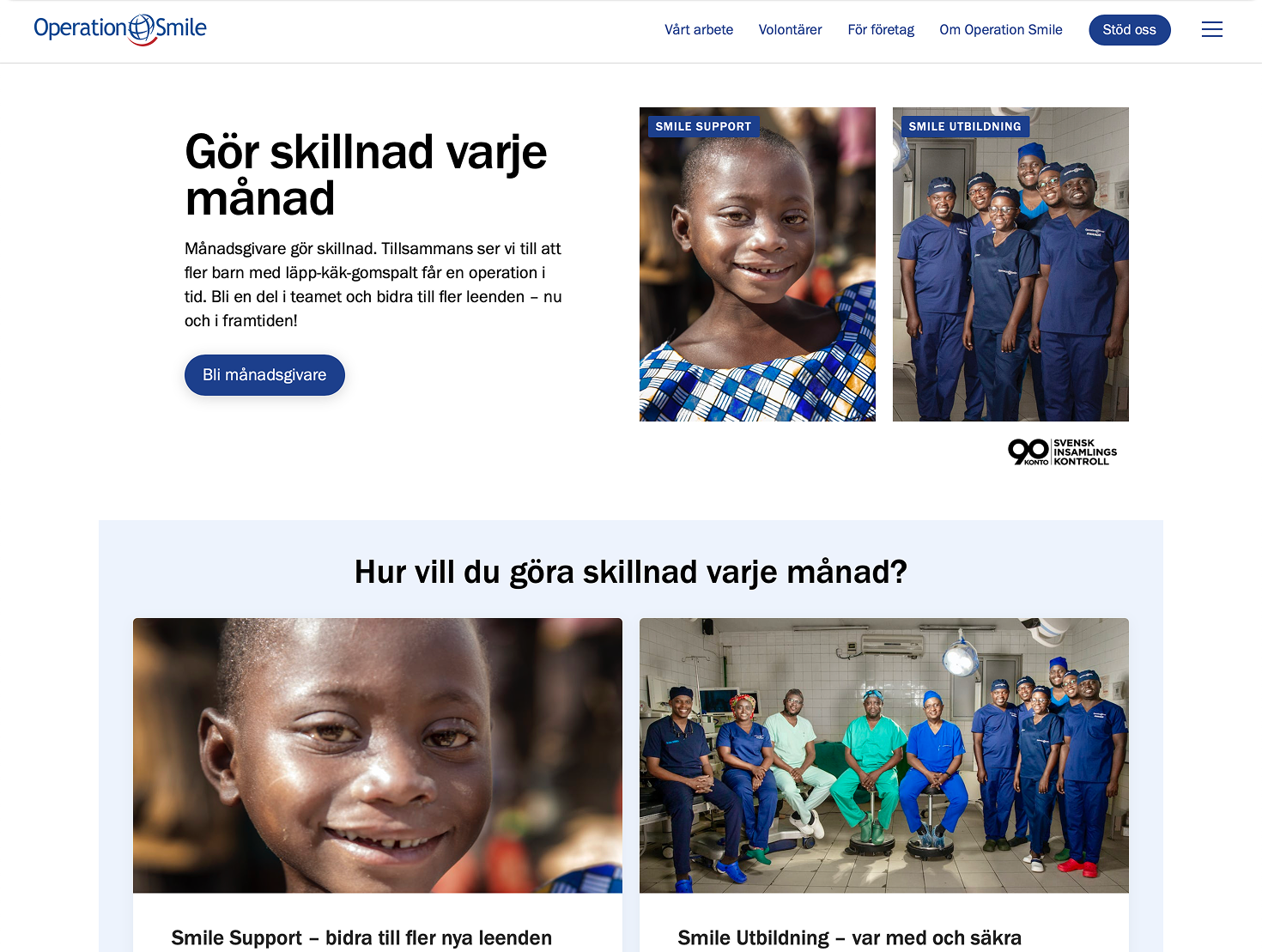This screenshot has width=1262, height=952.
Task: Open the hamburger menu icon
Action: pos(1211,29)
